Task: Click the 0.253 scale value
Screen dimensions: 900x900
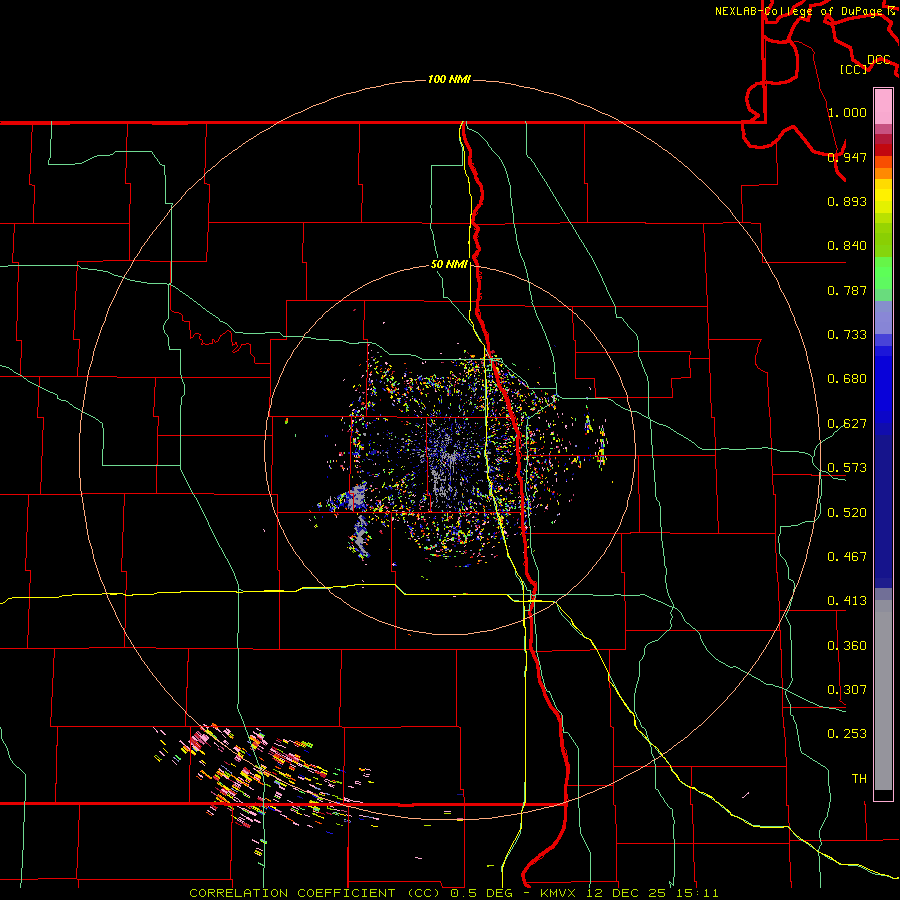Action: pos(847,734)
